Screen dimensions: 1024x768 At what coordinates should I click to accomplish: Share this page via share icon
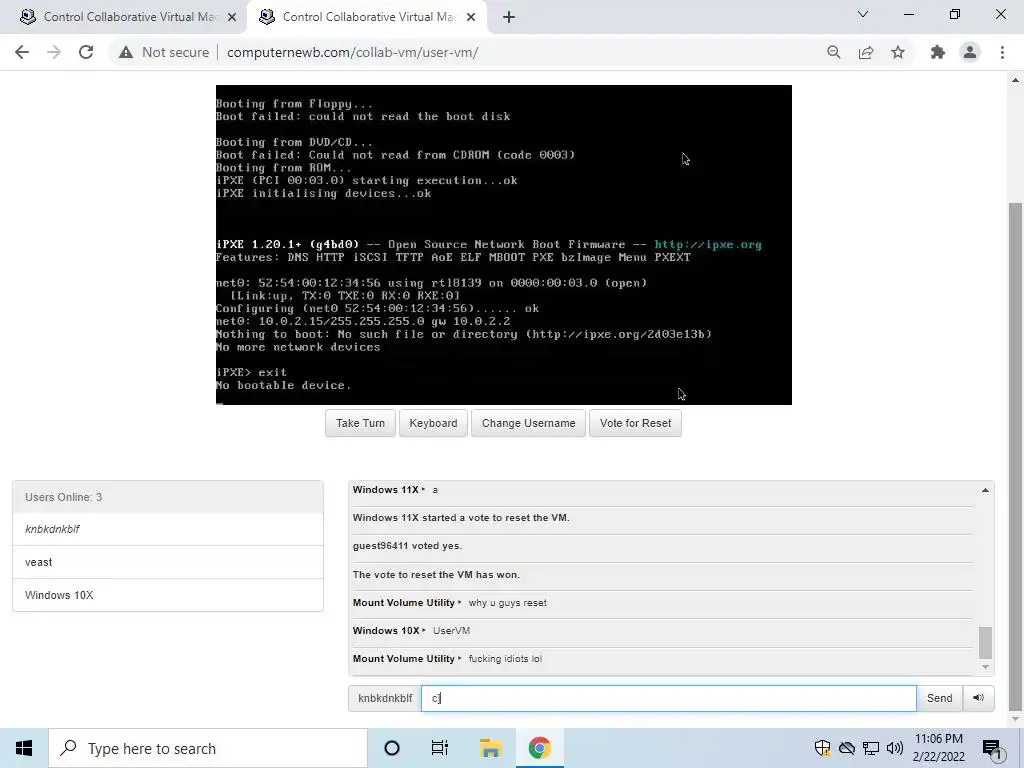pyautogui.click(x=866, y=52)
